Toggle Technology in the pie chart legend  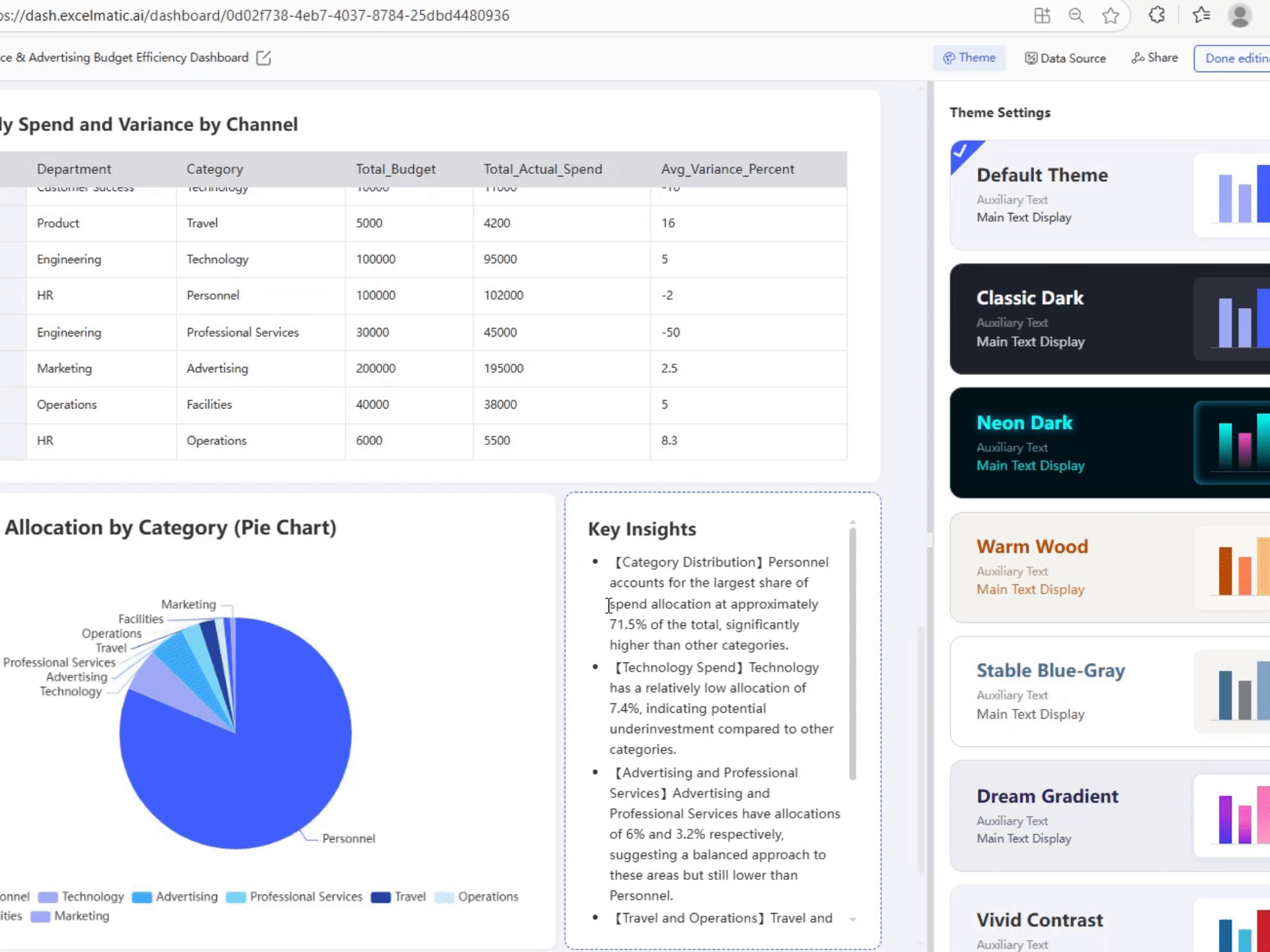click(x=81, y=896)
